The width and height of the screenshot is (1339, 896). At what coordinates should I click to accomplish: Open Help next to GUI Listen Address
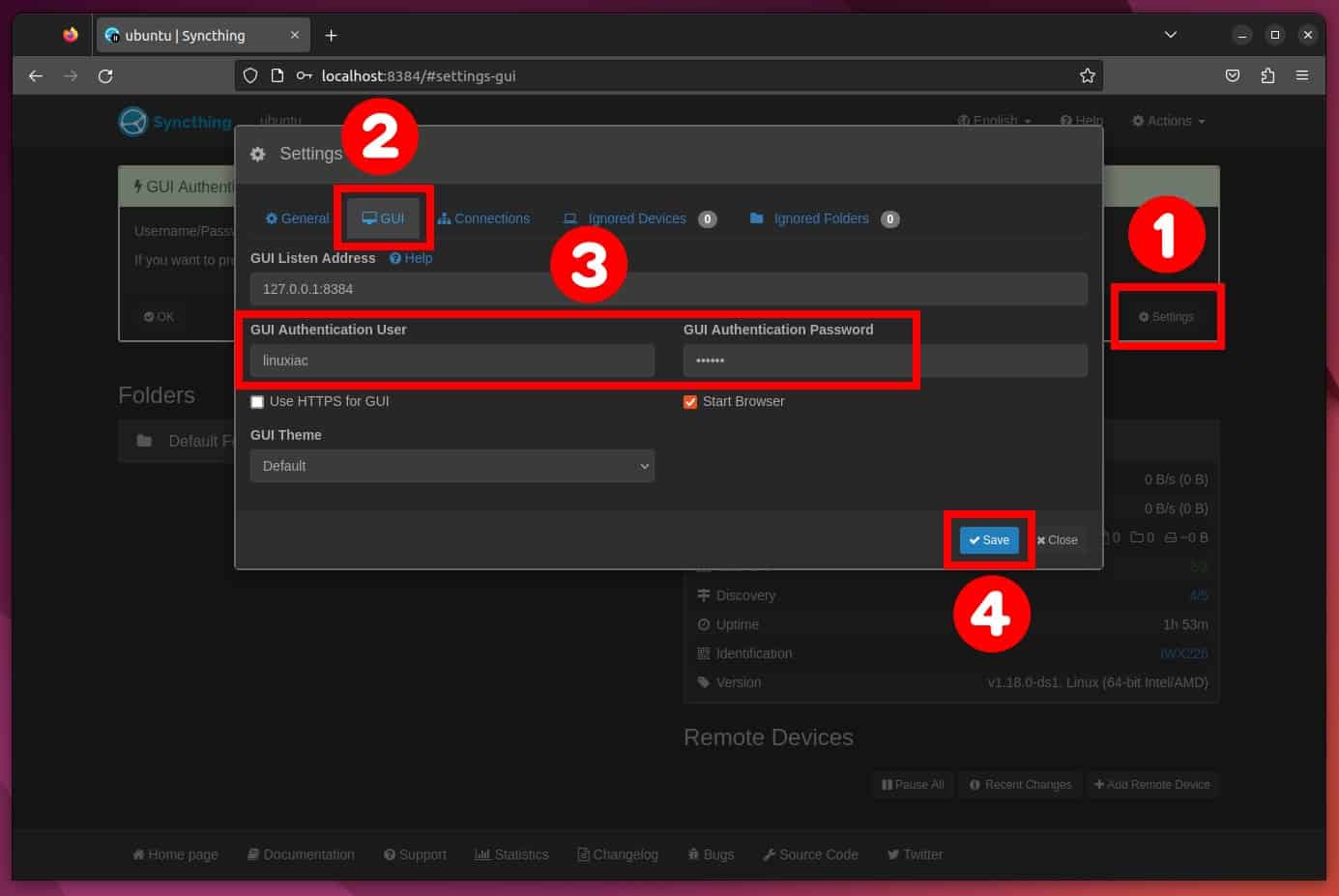coord(410,258)
